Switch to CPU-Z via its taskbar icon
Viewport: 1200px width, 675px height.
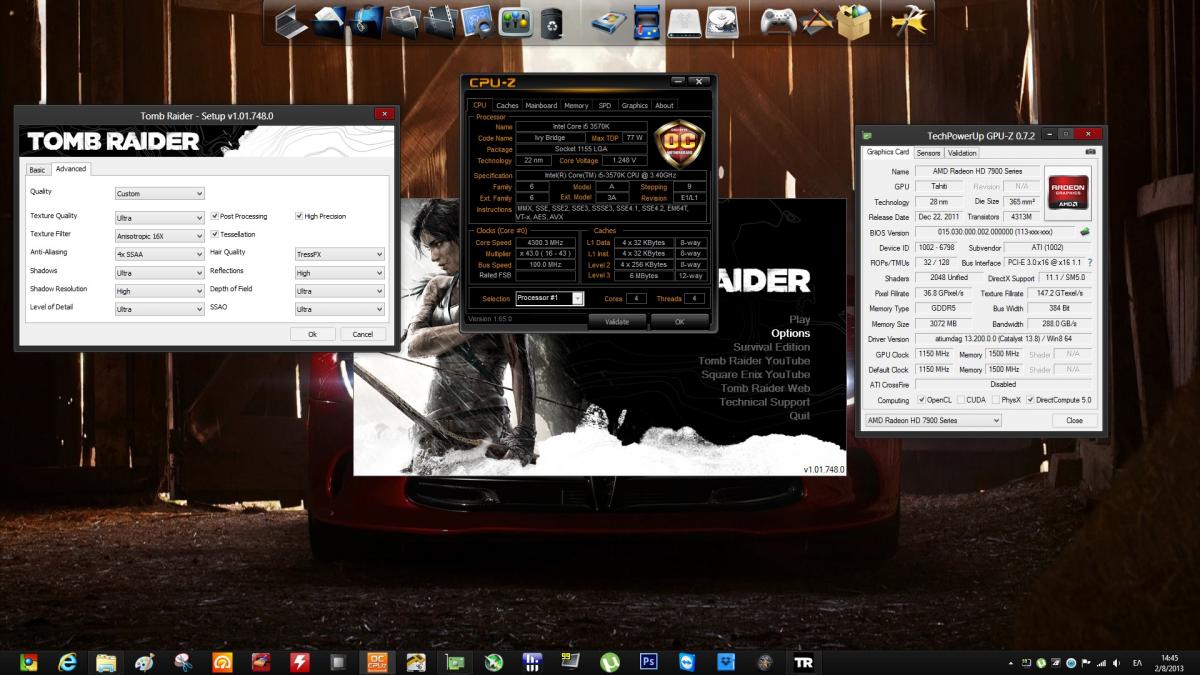coord(378,661)
